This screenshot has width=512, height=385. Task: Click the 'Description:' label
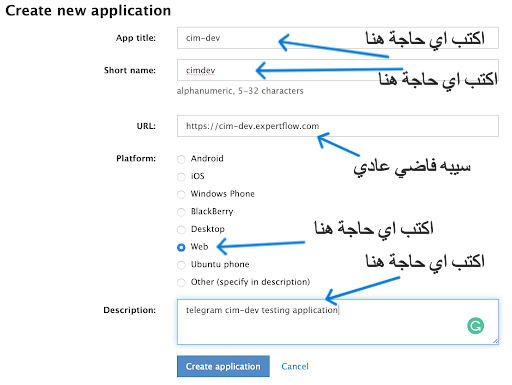point(129,310)
